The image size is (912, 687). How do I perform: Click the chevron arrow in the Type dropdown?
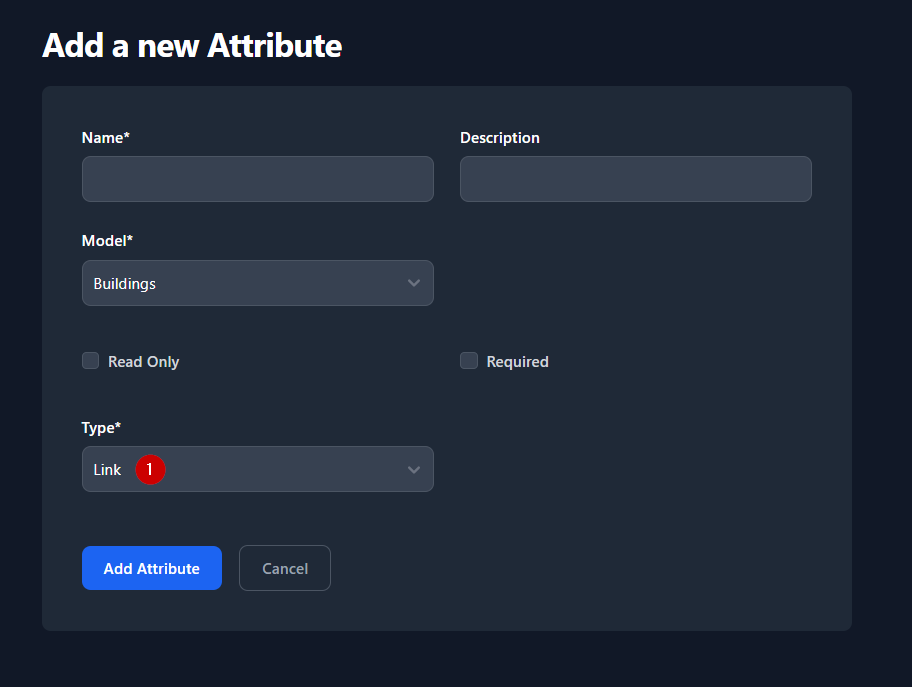pyautogui.click(x=414, y=469)
